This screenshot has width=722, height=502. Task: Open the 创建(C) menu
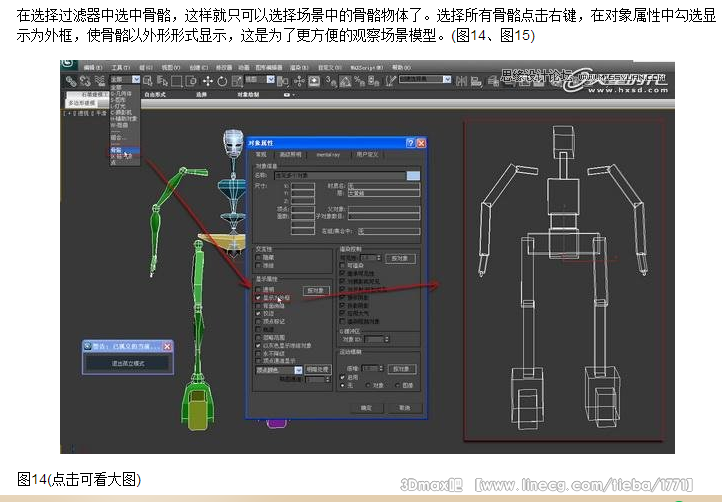pyautogui.click(x=198, y=68)
